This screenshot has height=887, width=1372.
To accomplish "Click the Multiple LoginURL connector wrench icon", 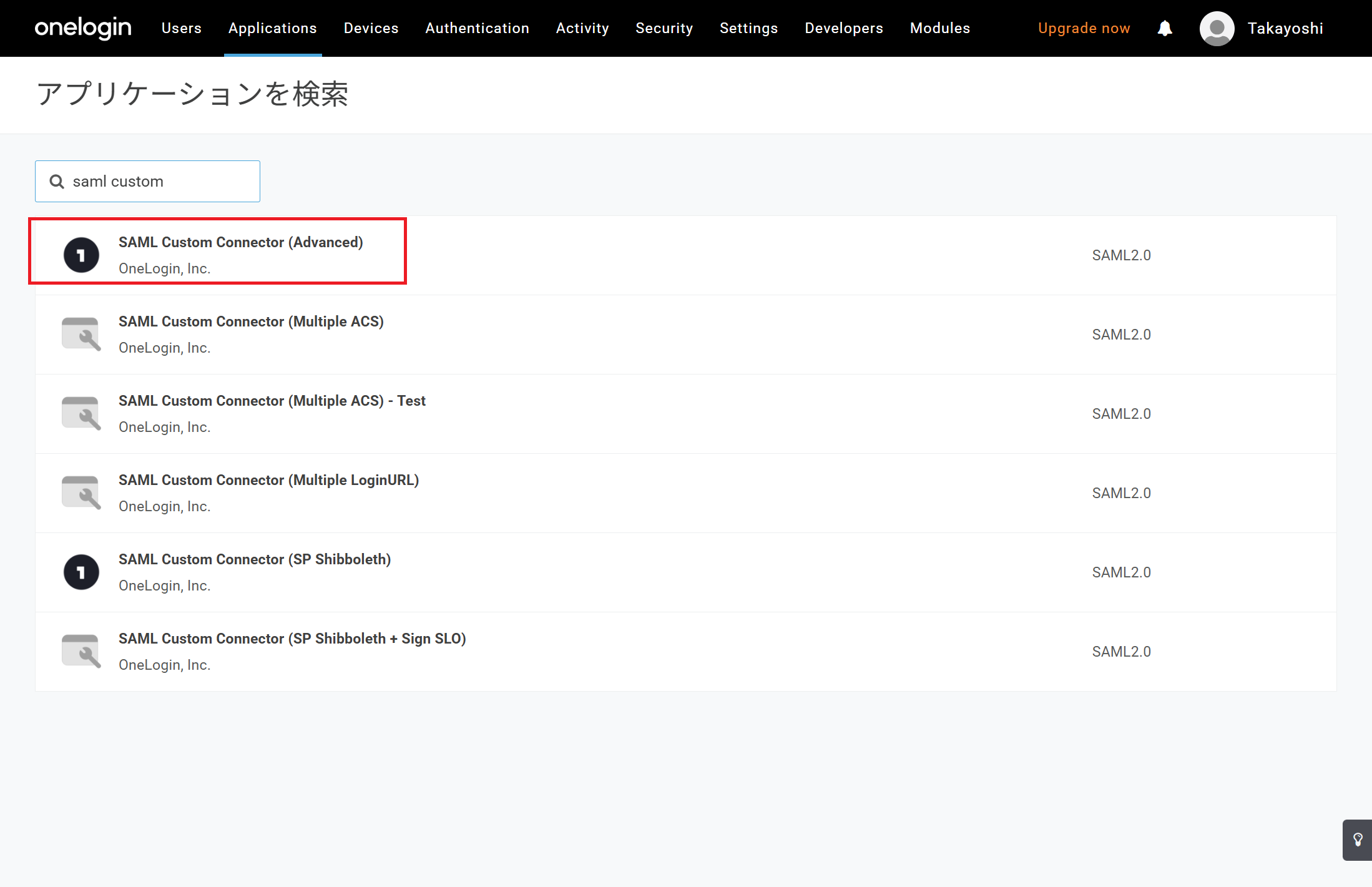I will coord(81,493).
